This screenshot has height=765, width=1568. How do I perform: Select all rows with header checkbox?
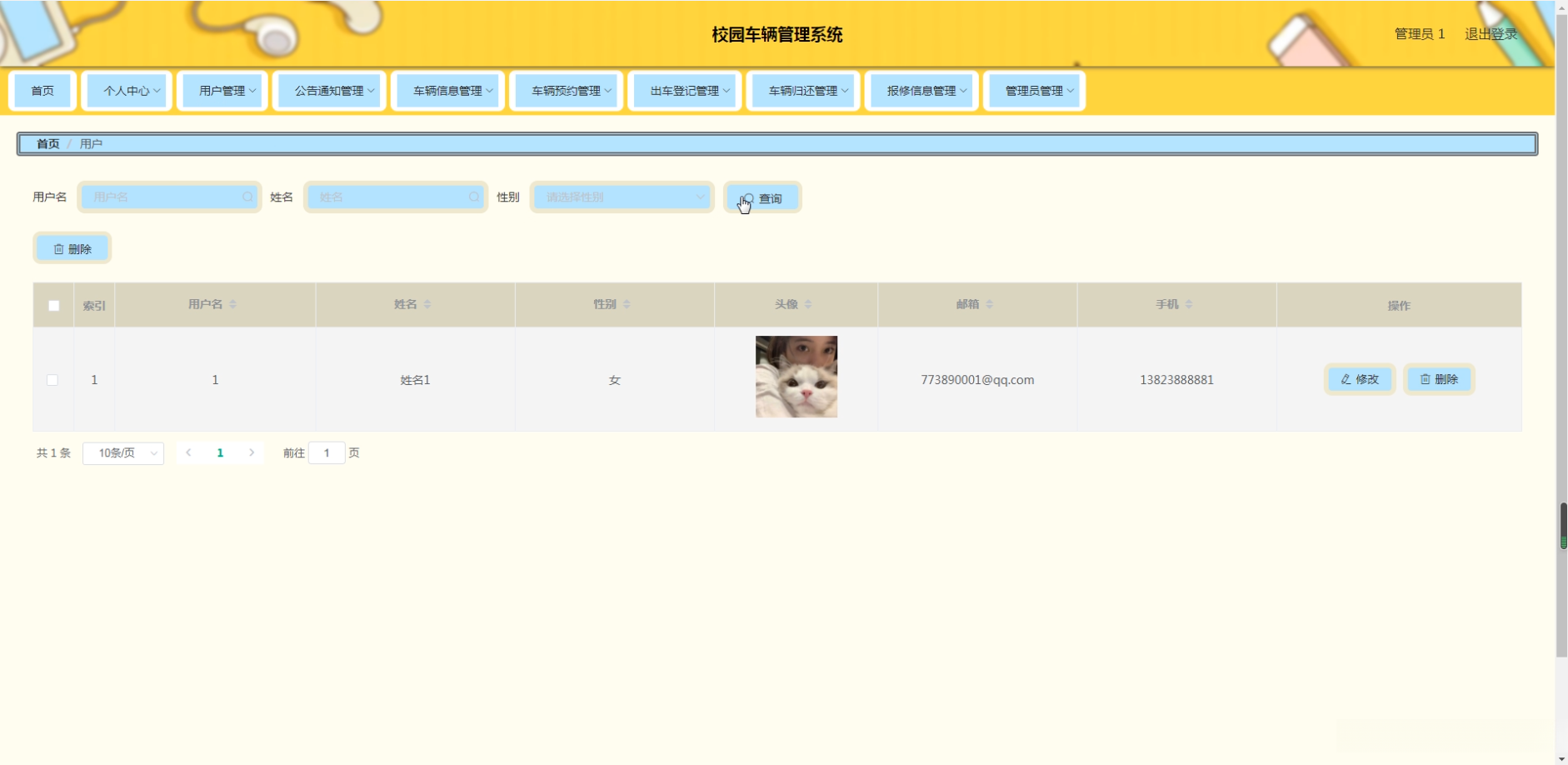point(54,306)
